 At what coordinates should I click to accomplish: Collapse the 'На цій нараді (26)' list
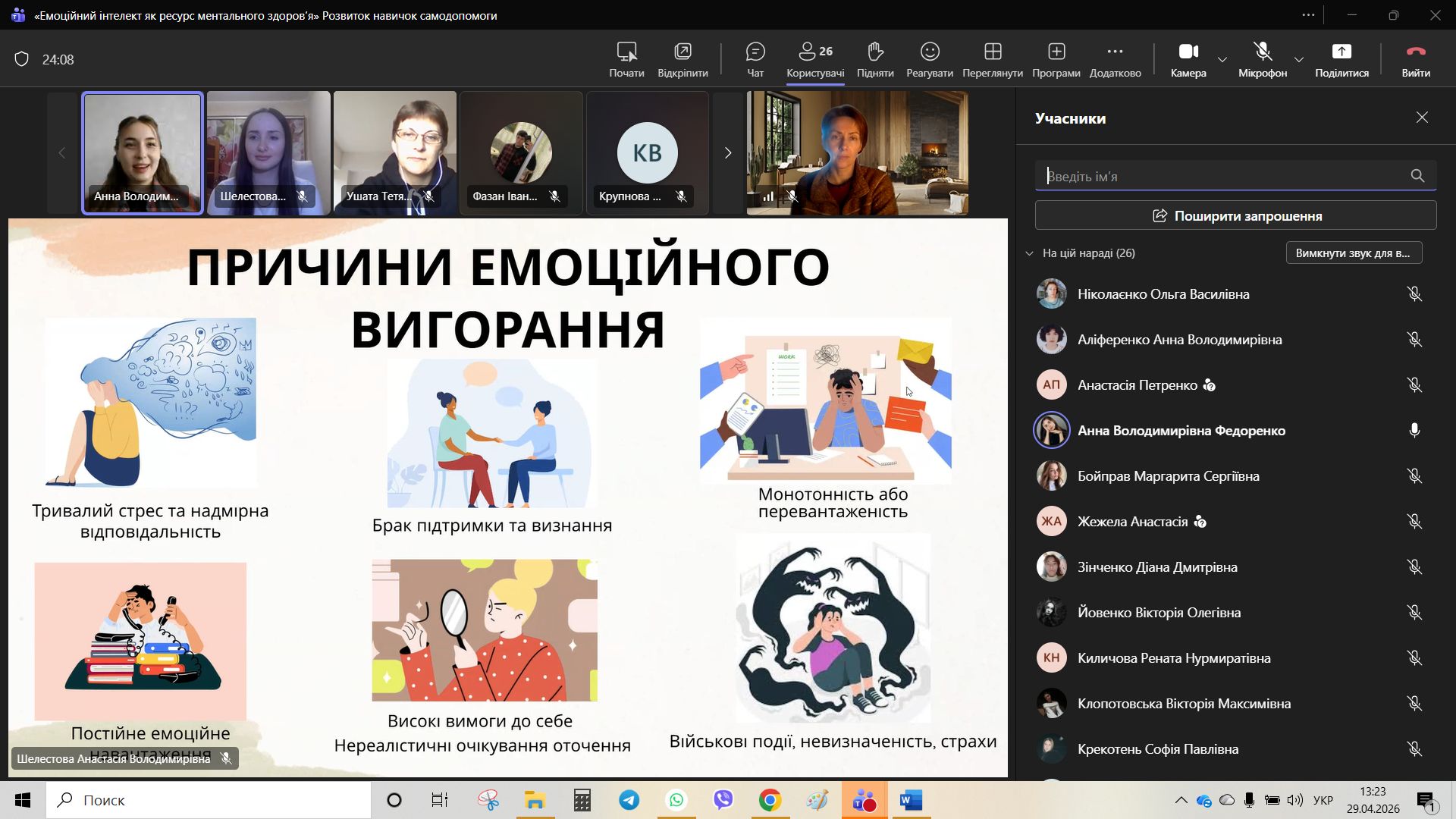pos(1029,253)
